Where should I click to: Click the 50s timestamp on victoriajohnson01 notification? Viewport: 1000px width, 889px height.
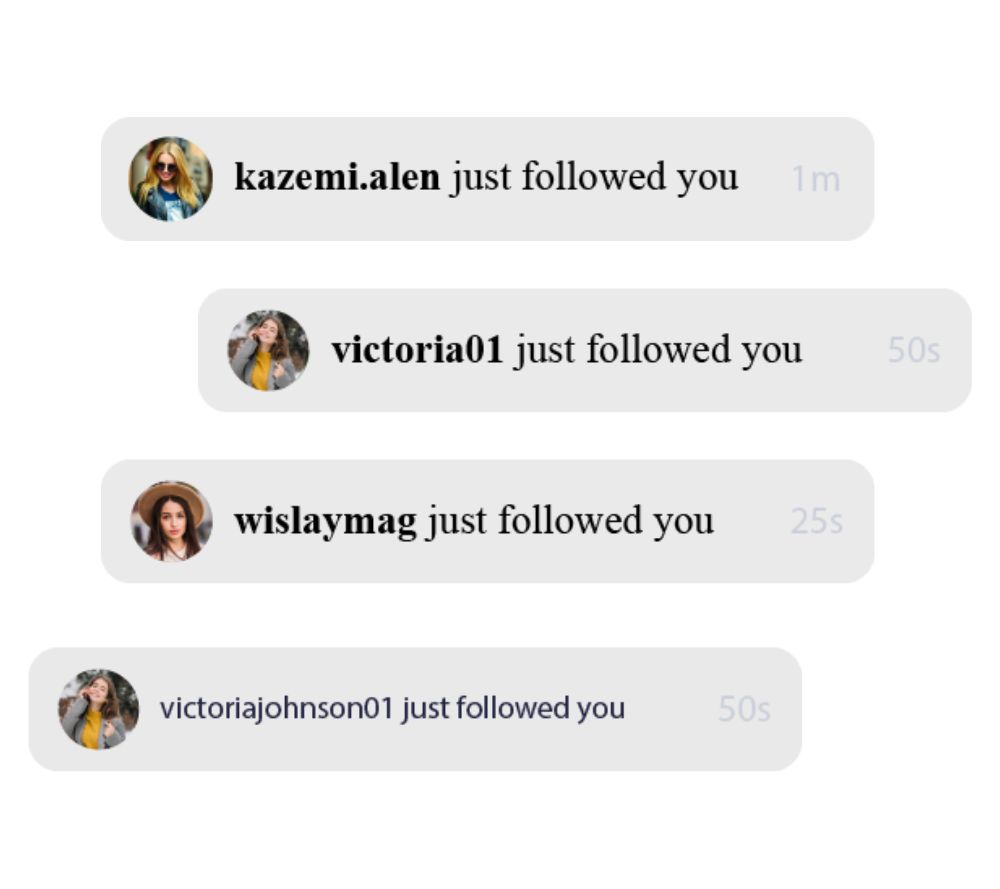[744, 709]
